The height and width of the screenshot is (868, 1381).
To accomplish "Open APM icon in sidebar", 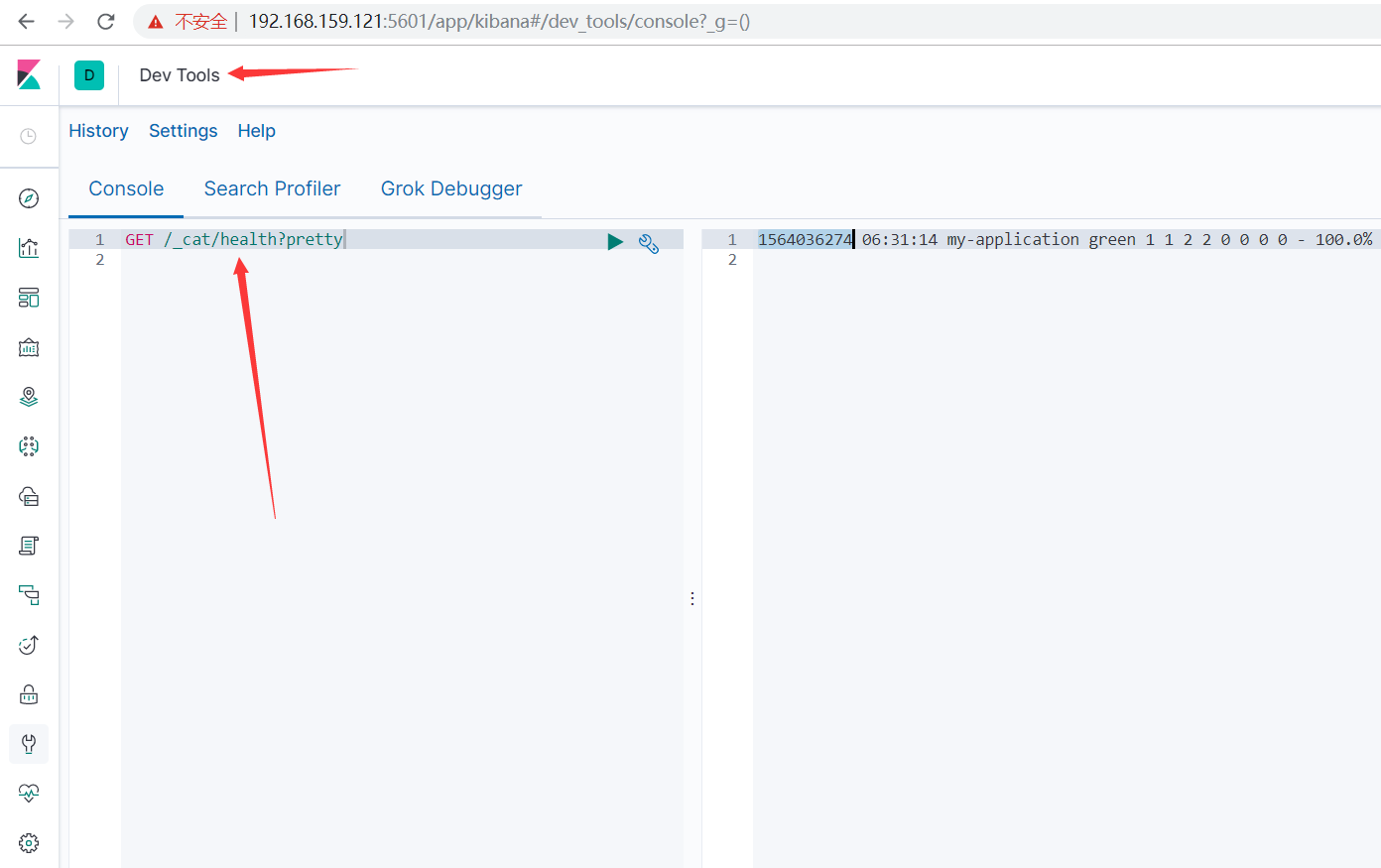I will click(x=29, y=595).
